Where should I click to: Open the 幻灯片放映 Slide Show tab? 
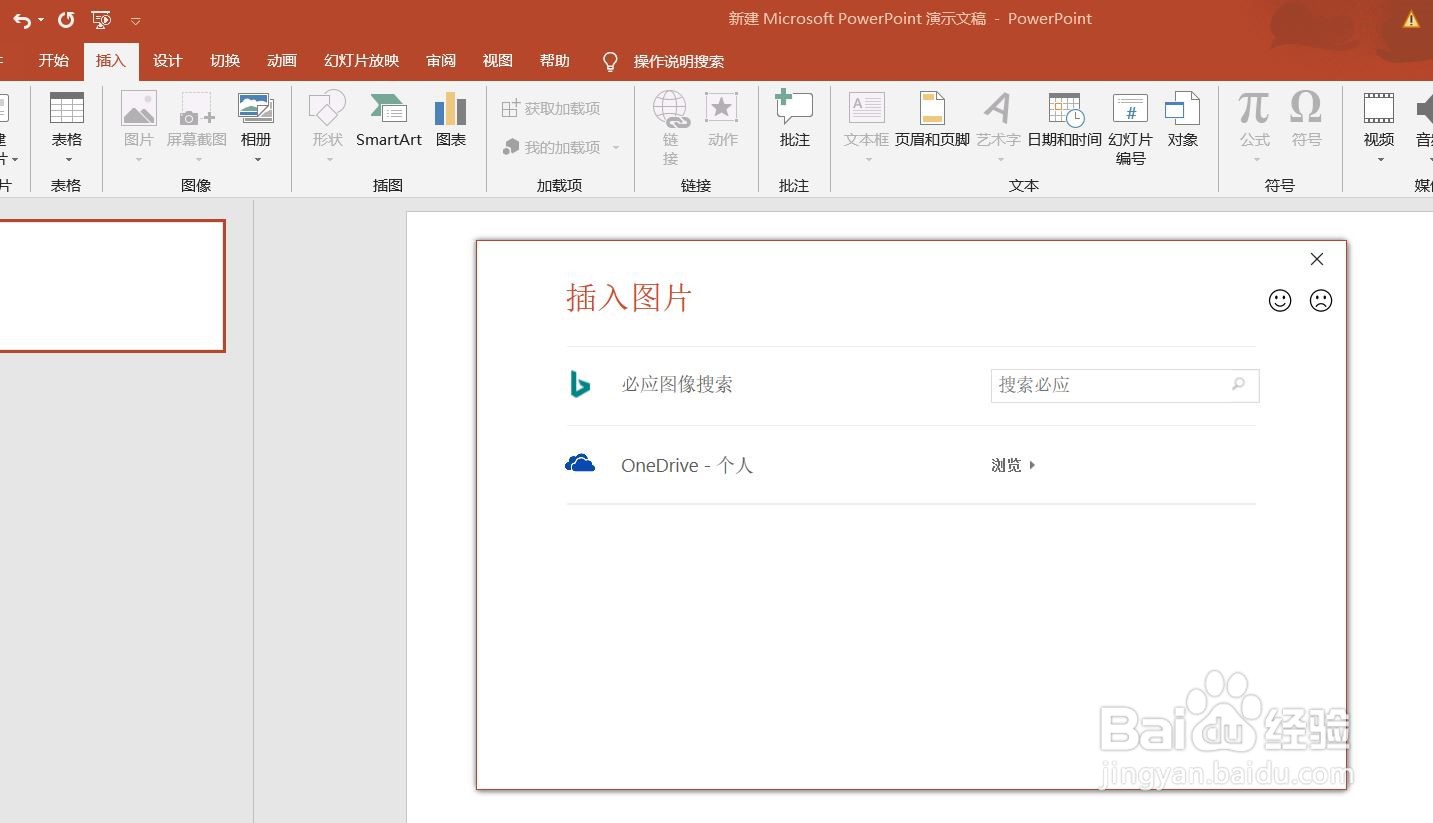tap(362, 61)
